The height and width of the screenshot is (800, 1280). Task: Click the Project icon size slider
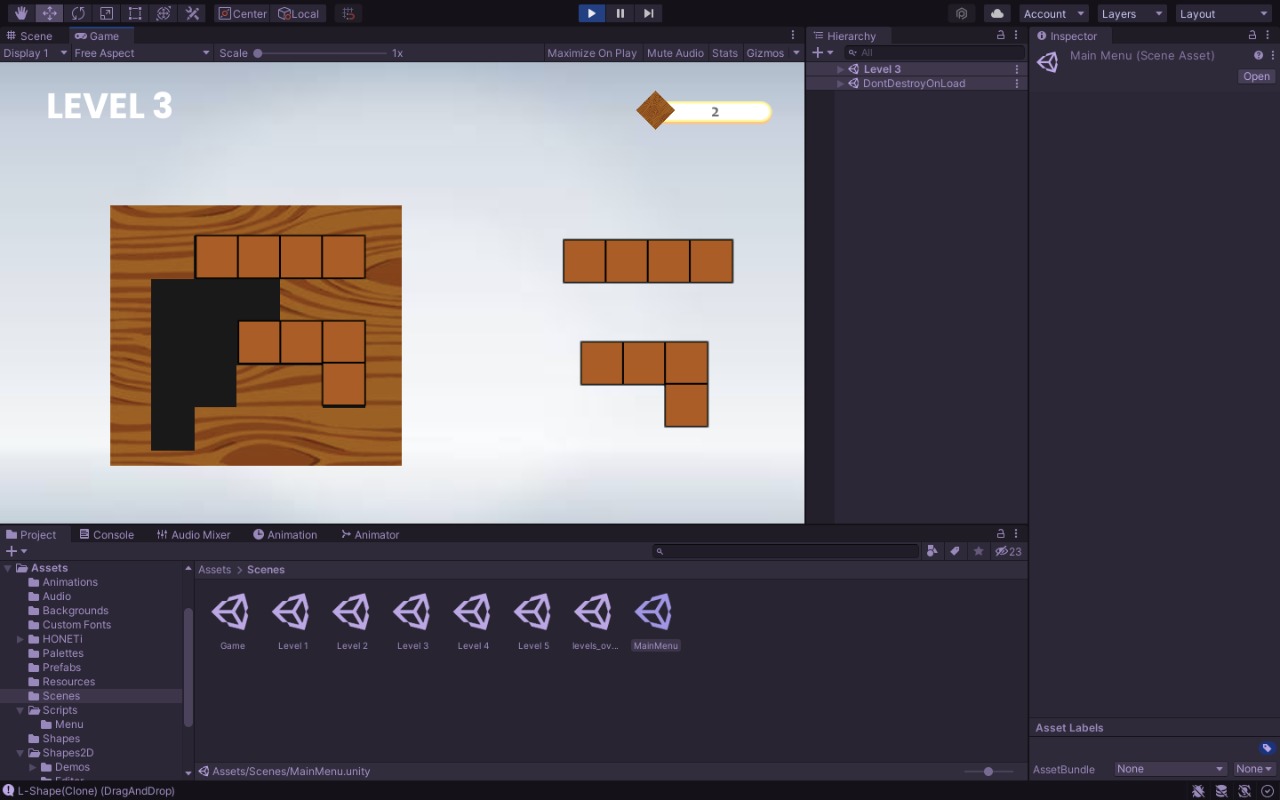click(988, 772)
